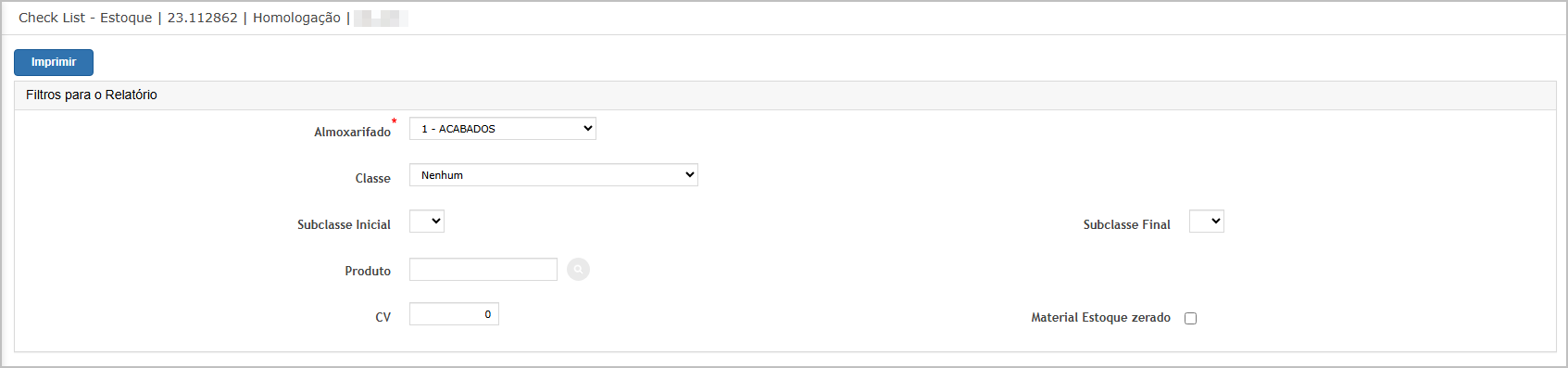Click the product search magnifier icon
The image size is (1568, 368).
click(x=578, y=270)
